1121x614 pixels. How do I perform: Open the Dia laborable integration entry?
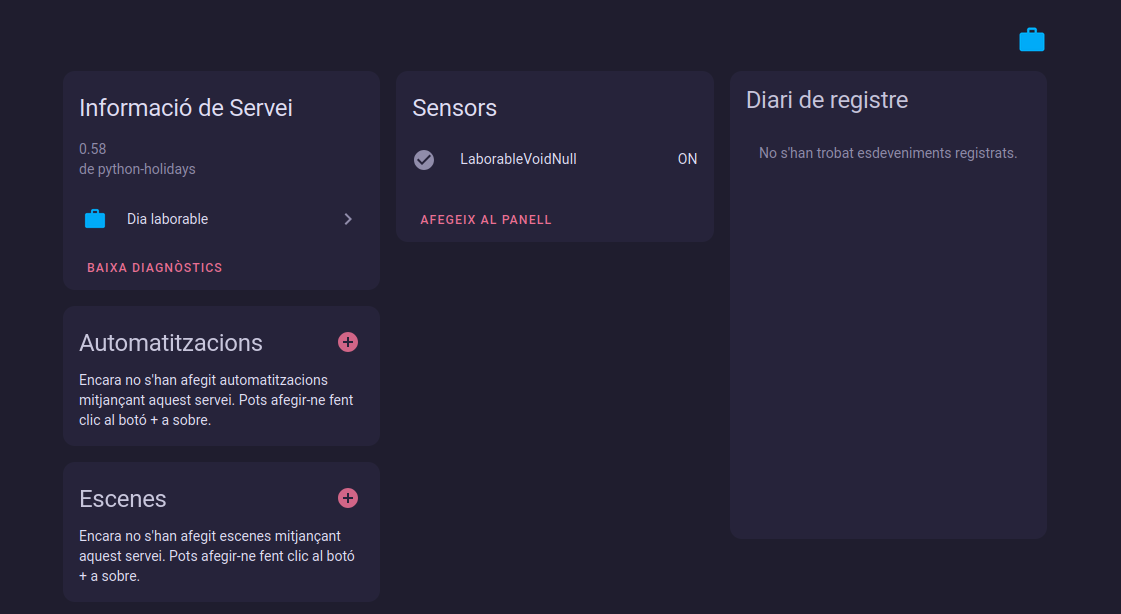coord(167,219)
